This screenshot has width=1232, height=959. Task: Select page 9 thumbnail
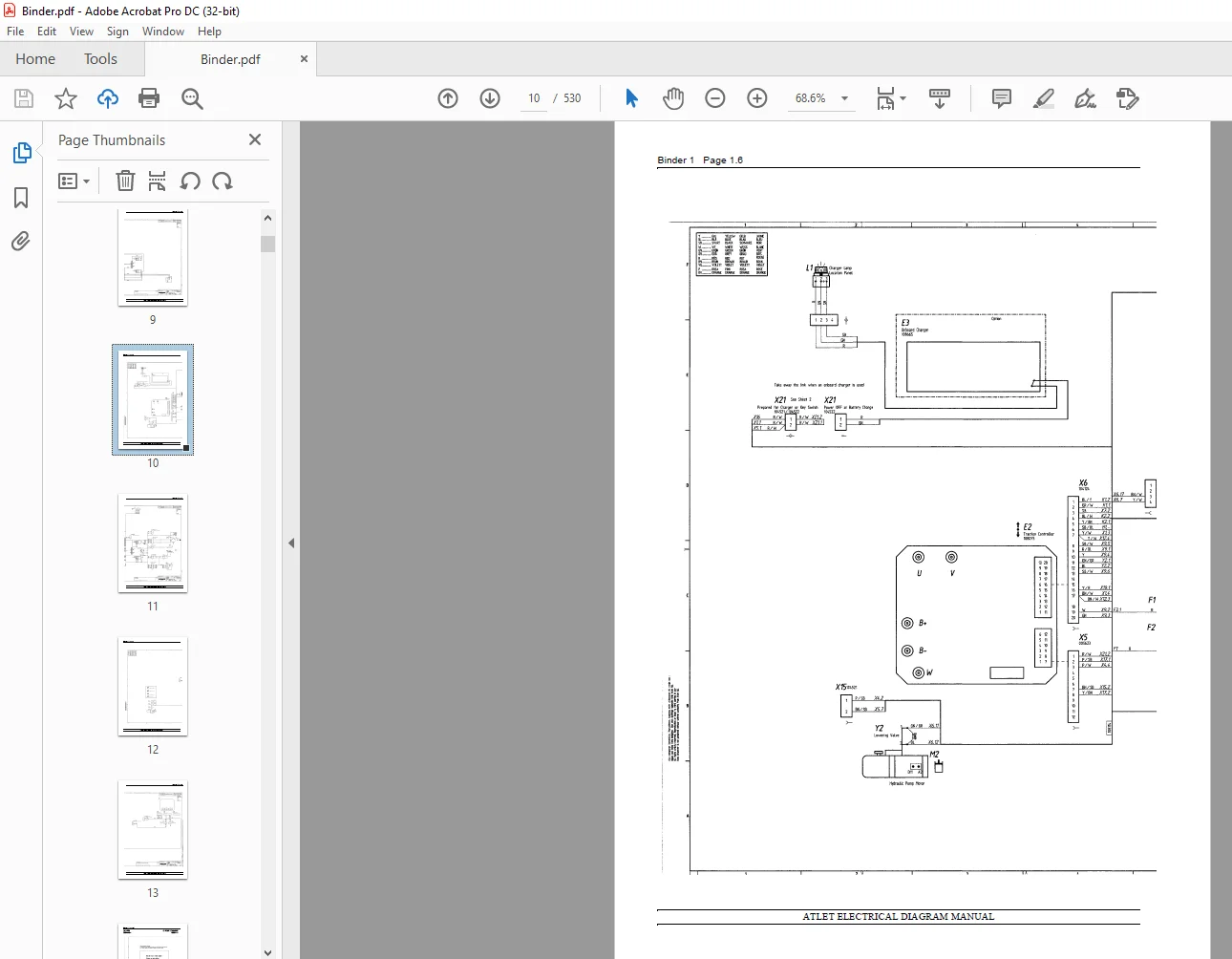153,258
